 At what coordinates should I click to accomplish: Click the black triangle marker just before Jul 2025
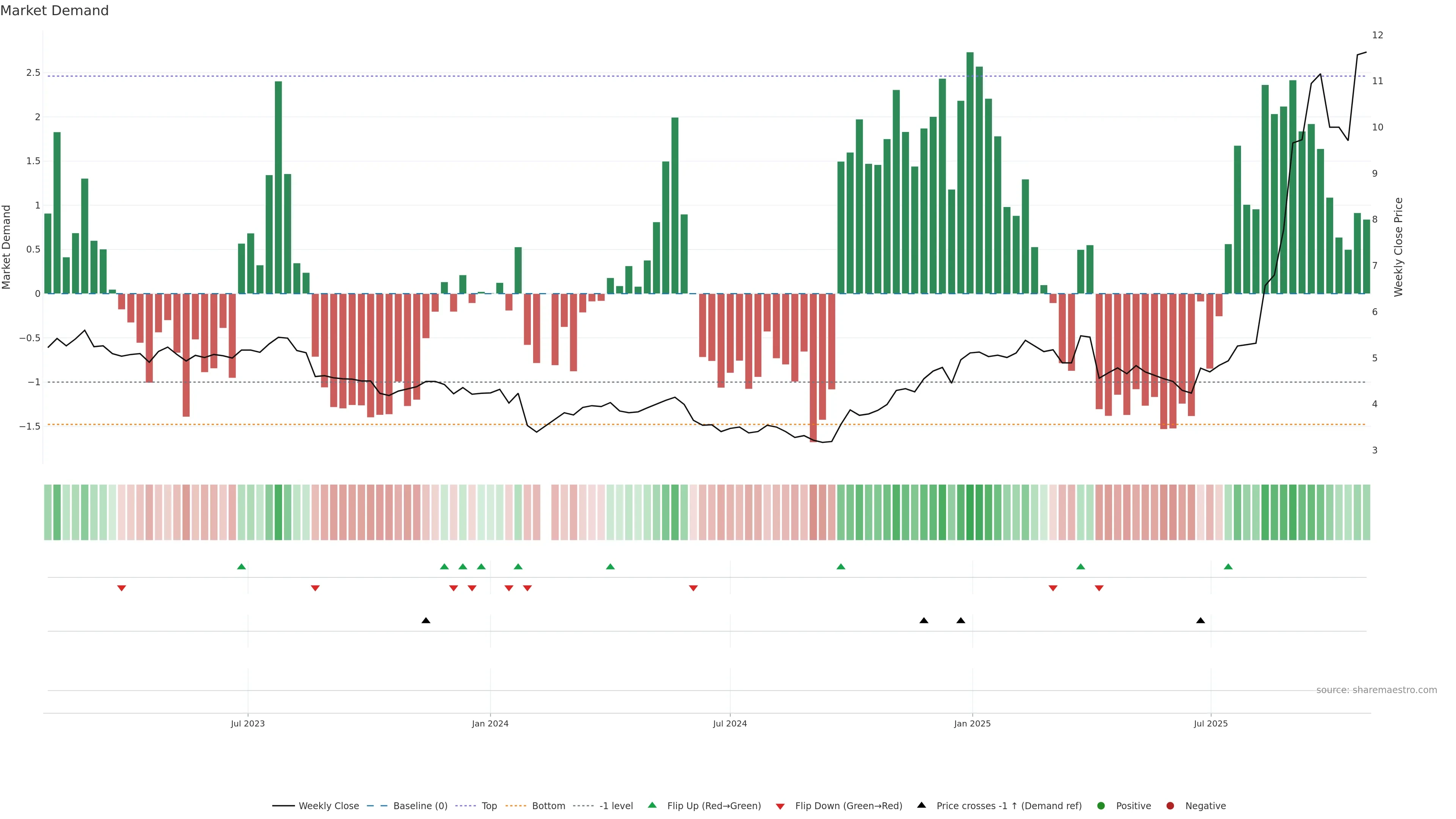(x=1200, y=621)
